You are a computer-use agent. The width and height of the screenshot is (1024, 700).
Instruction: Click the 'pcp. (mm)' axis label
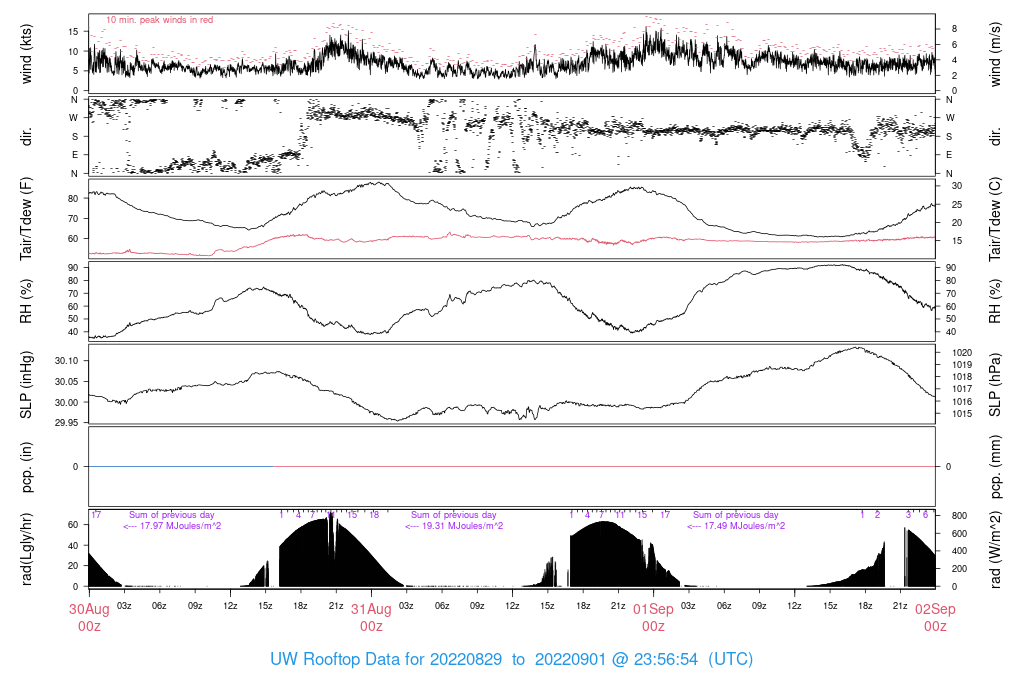995,467
